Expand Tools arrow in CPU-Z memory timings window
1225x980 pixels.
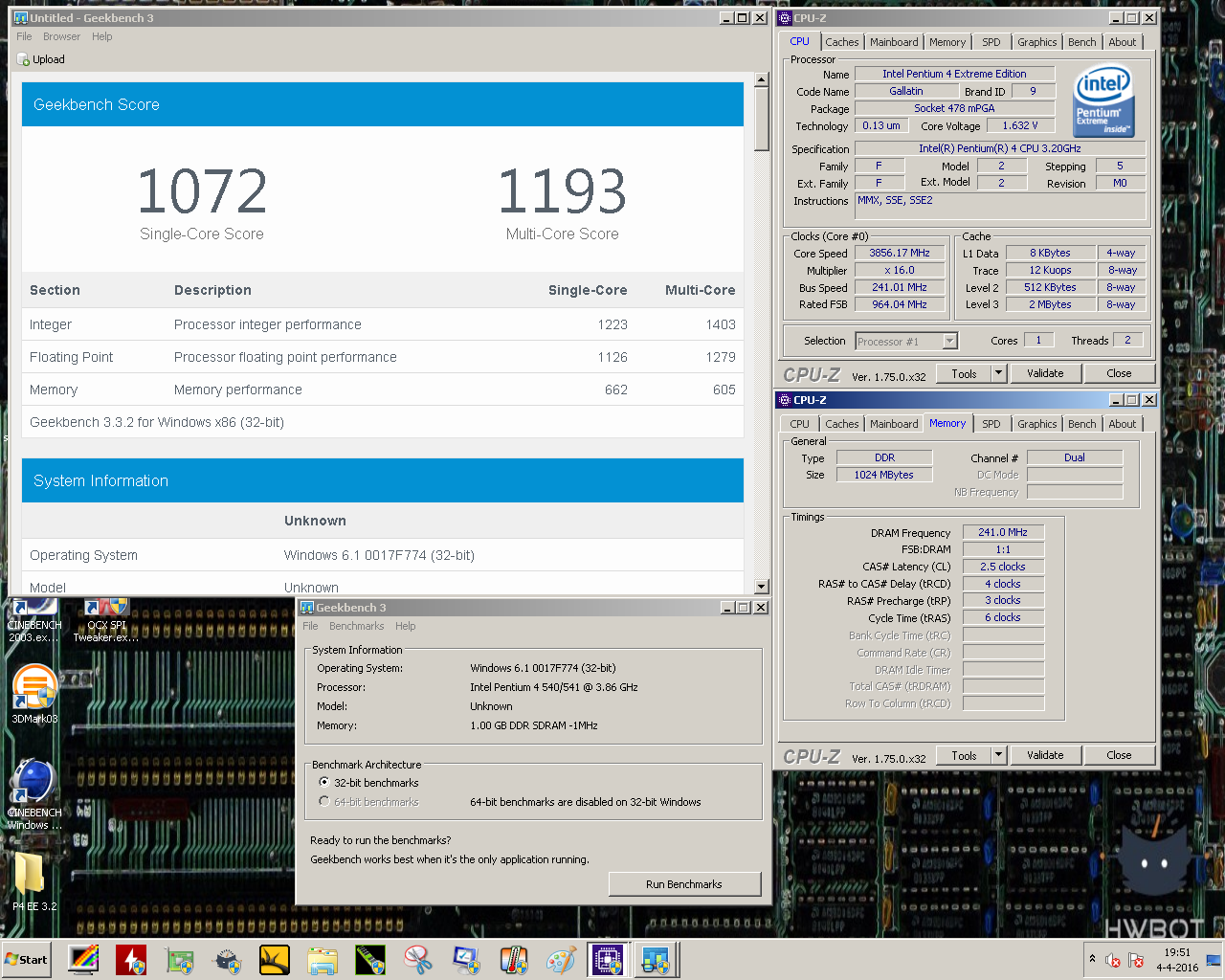click(x=998, y=755)
